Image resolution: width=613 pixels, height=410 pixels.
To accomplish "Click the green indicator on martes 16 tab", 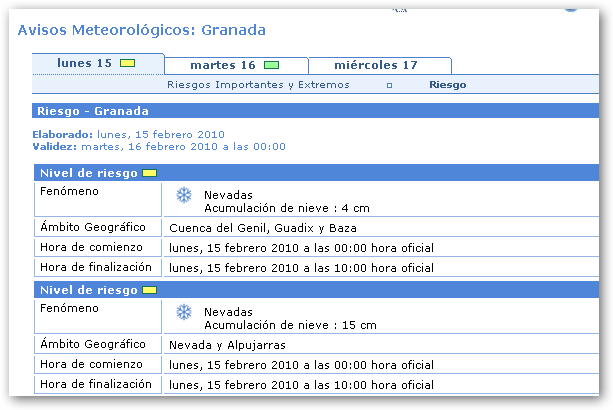I will click(x=272, y=66).
